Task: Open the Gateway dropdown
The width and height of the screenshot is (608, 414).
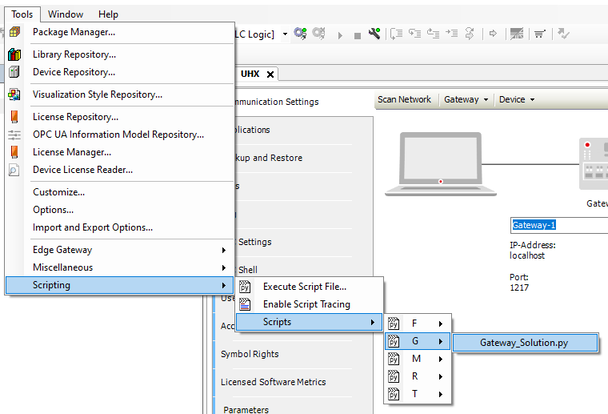Action: tap(466, 100)
